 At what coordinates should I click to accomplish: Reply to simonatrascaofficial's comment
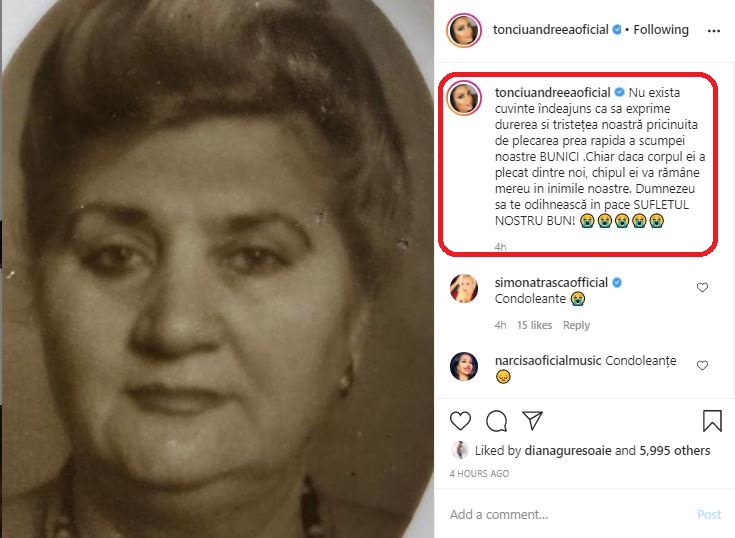tap(576, 325)
